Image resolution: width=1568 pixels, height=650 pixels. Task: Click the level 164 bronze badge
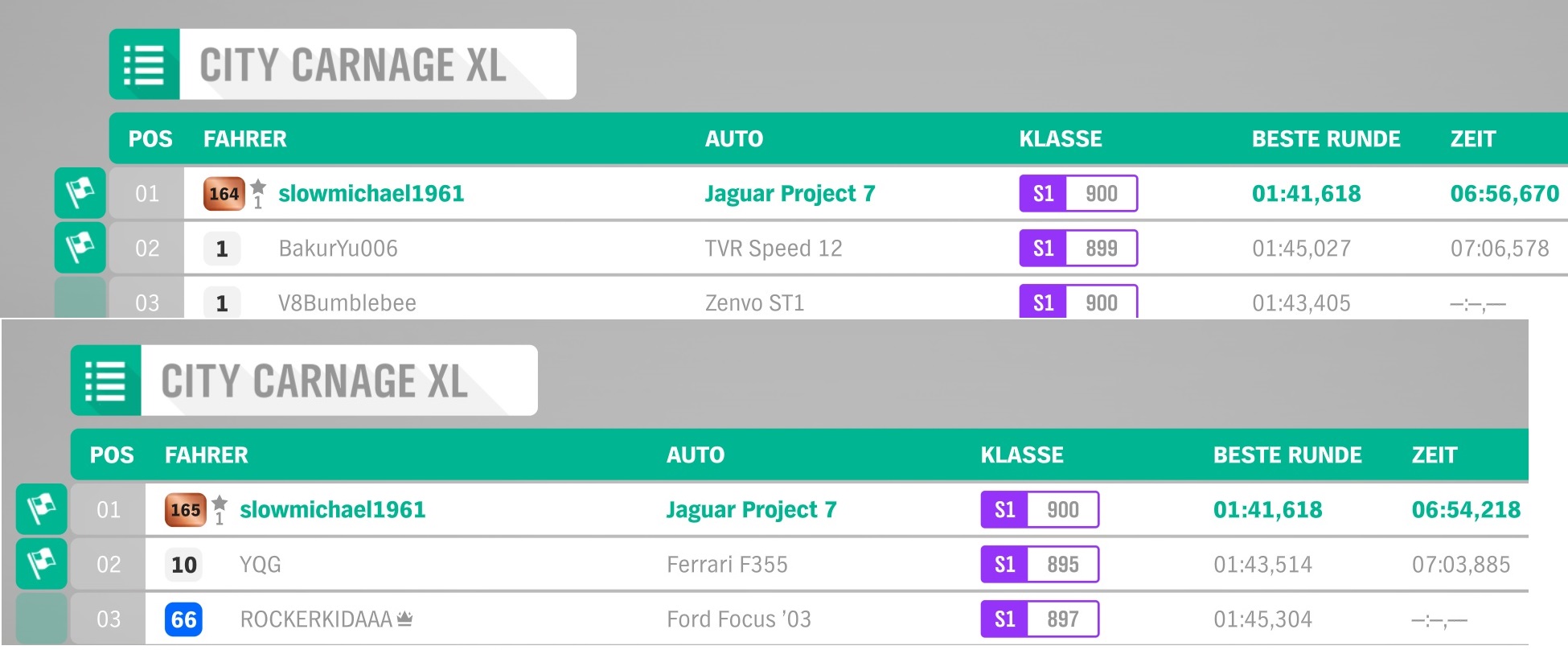(x=224, y=194)
